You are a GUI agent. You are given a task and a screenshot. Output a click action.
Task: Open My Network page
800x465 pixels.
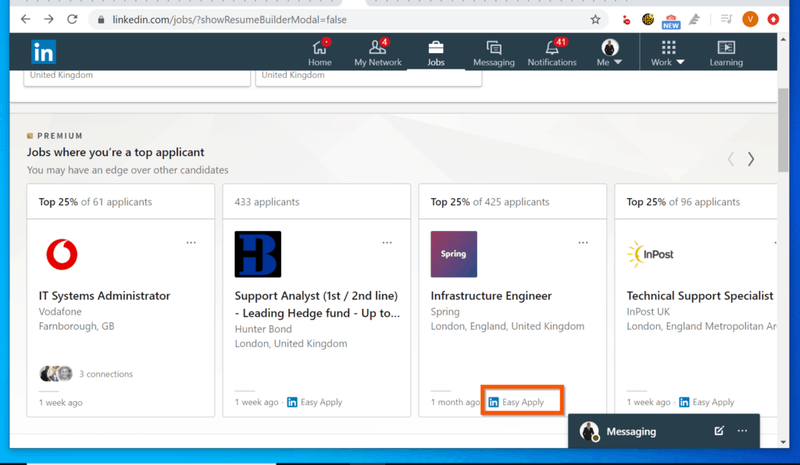[x=378, y=52]
